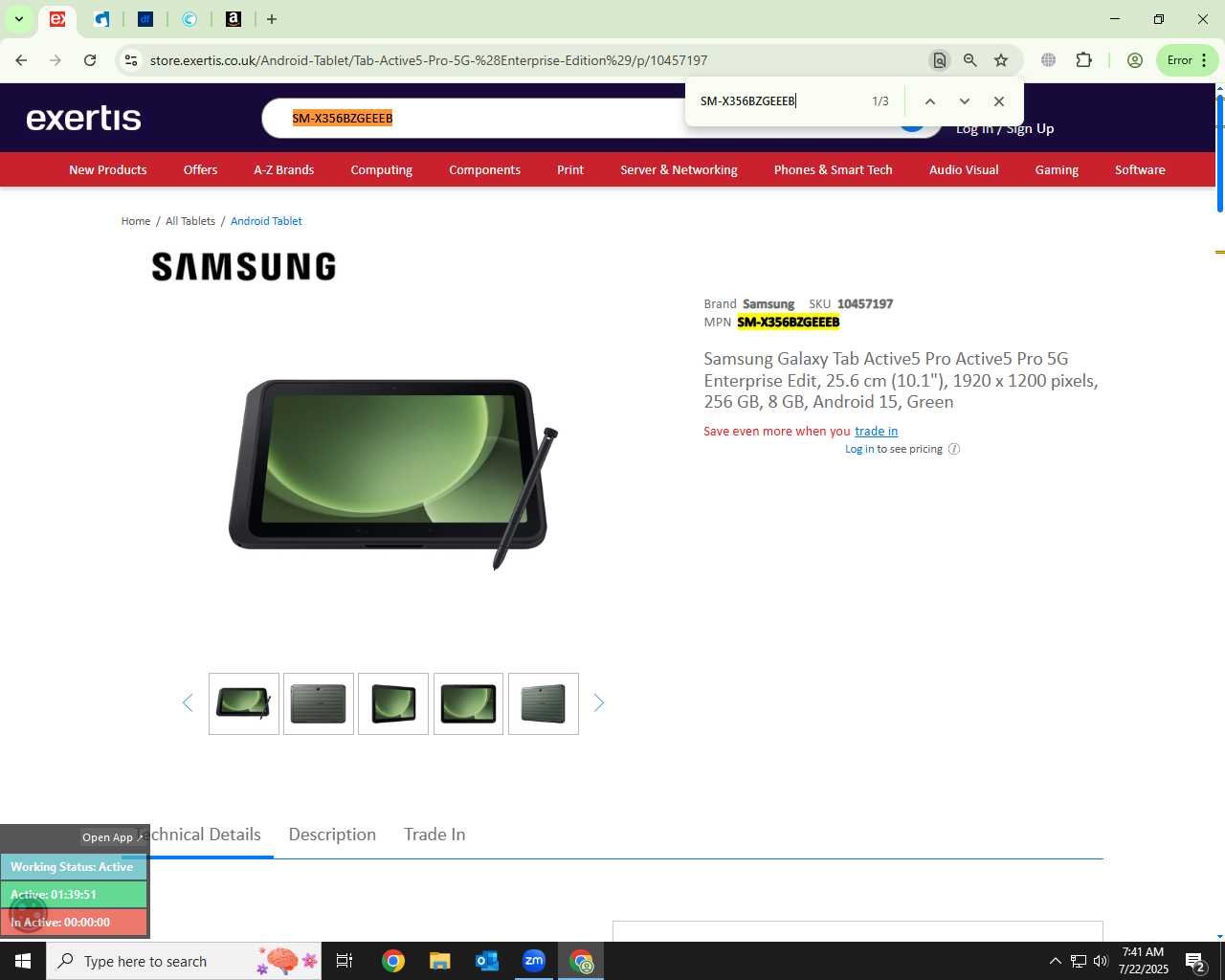The image size is (1225, 980).
Task: Open the Gaming menu
Action: pyautogui.click(x=1057, y=170)
